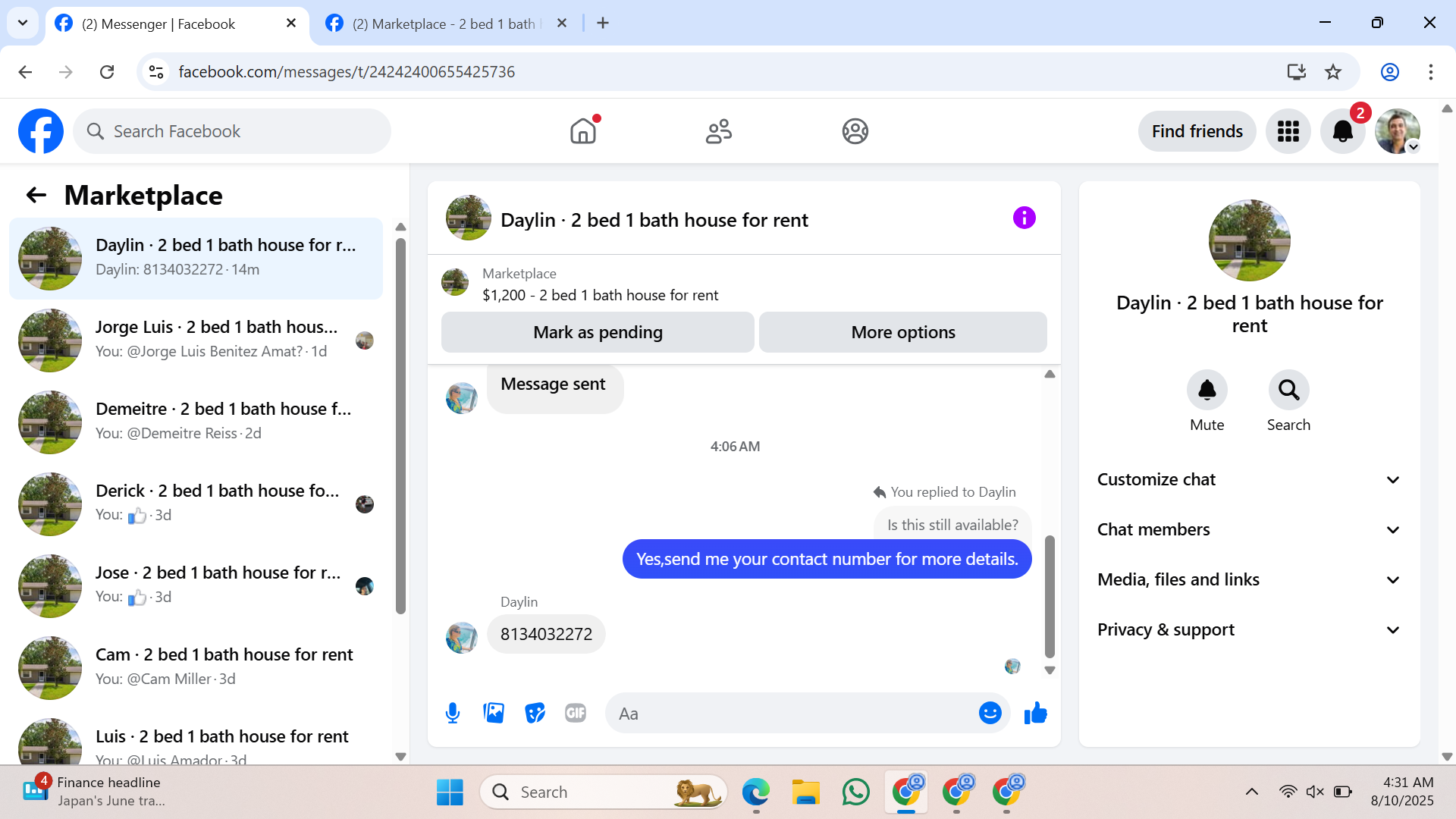Attach a photo with the image icon
Screen dimensions: 1456x819
pos(494,713)
